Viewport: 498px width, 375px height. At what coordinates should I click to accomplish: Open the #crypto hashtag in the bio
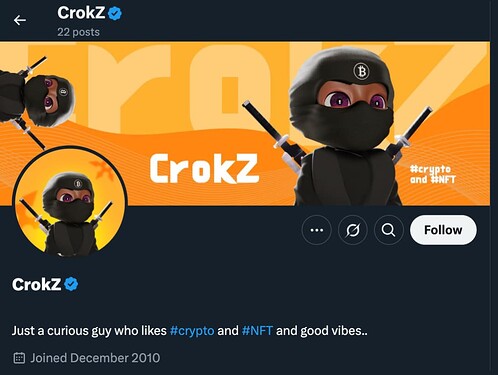(192, 331)
